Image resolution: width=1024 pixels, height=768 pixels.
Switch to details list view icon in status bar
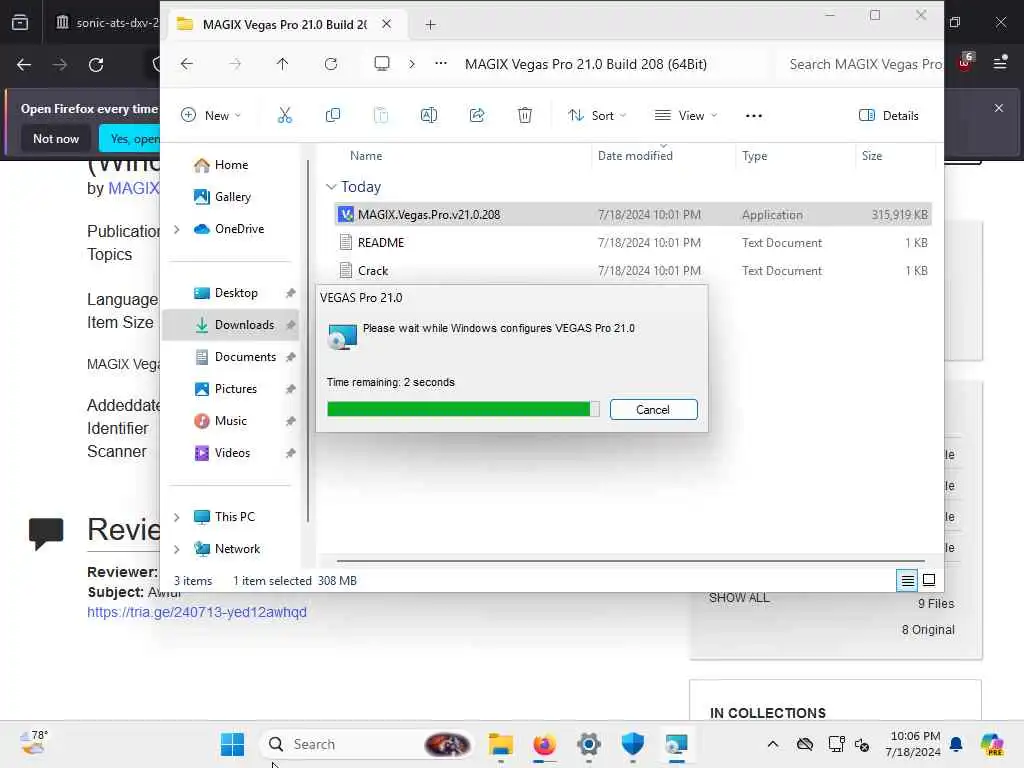907,581
